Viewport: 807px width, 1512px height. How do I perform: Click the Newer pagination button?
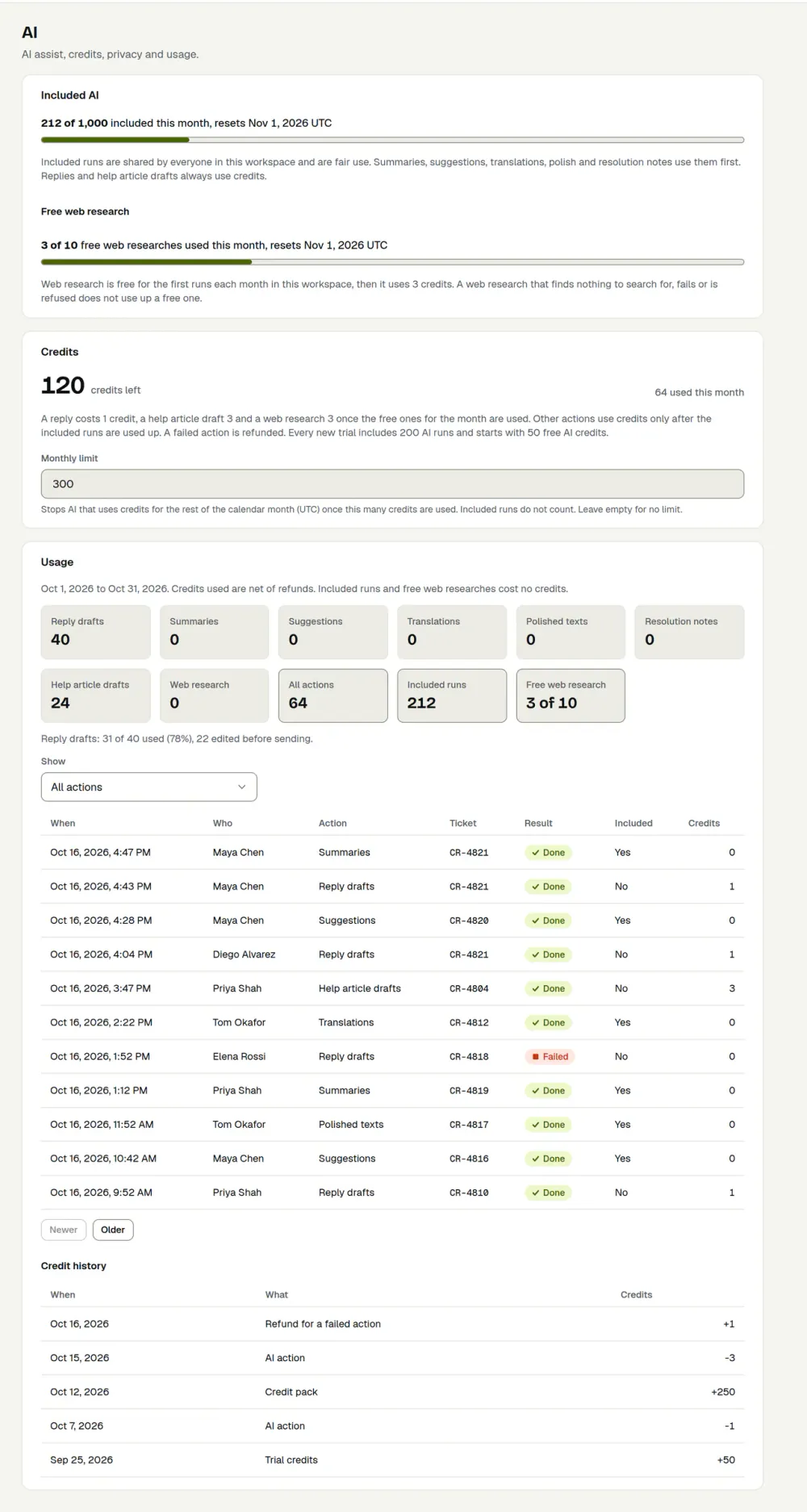pos(63,1230)
